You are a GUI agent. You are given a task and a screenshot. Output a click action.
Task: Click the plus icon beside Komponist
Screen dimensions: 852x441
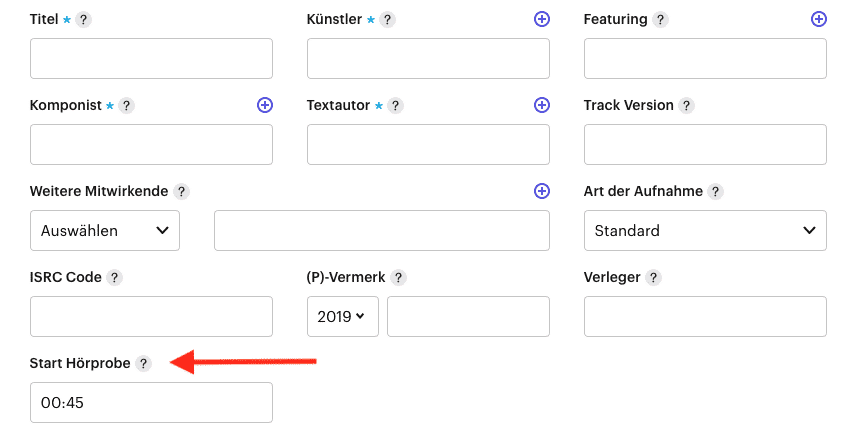[x=265, y=105]
